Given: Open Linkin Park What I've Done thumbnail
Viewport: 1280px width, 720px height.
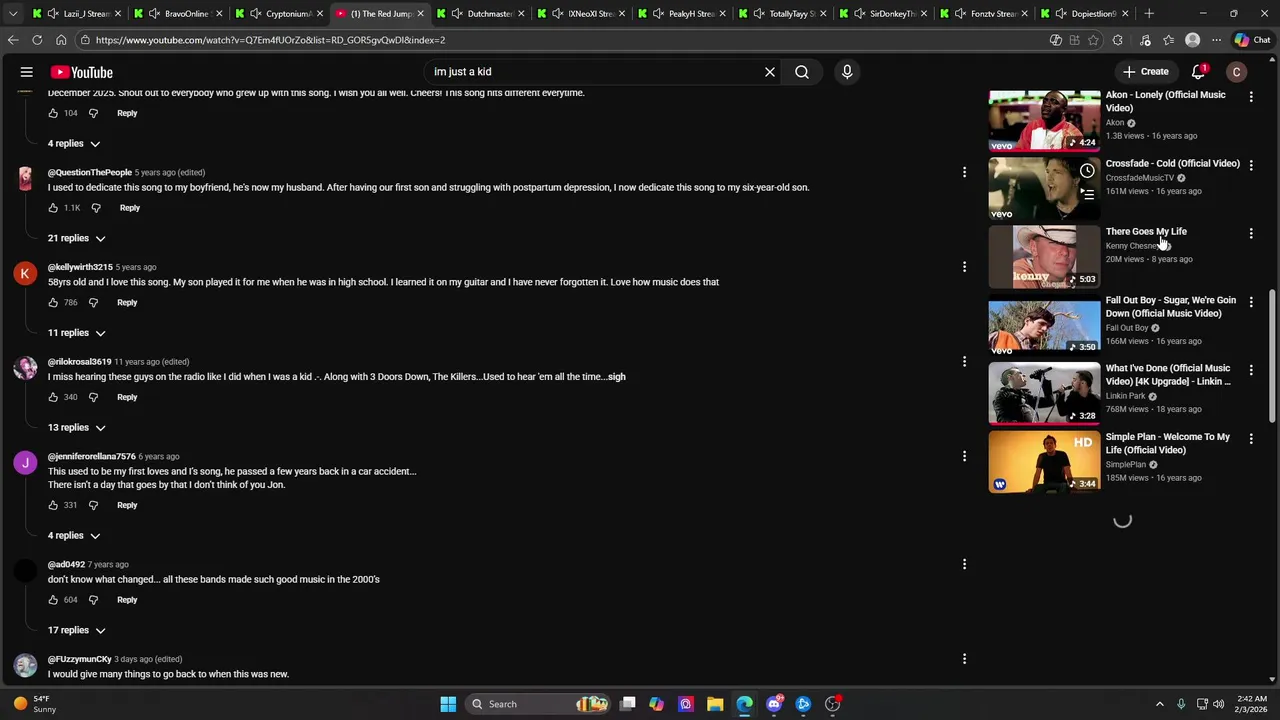Looking at the screenshot, I should (x=1044, y=394).
